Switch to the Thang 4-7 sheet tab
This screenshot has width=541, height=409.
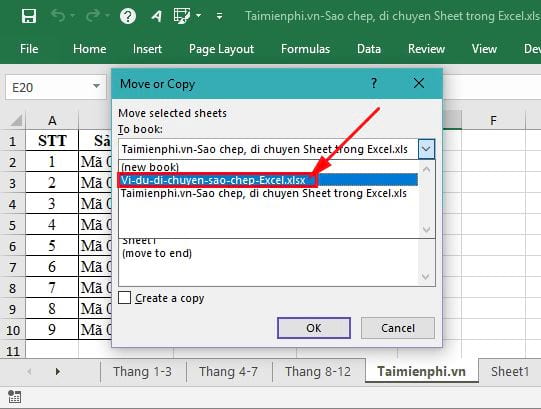pos(228,371)
